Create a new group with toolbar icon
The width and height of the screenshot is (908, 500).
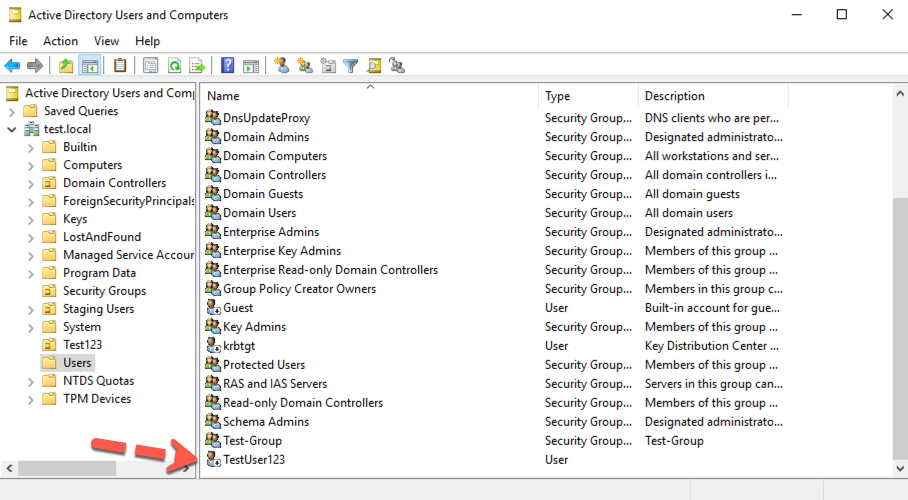[x=305, y=65]
